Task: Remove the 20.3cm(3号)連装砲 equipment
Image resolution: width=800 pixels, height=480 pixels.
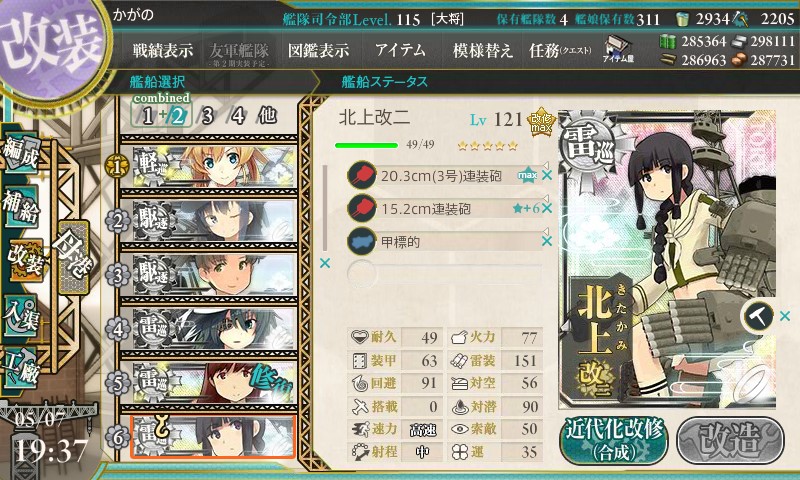Action: (547, 175)
